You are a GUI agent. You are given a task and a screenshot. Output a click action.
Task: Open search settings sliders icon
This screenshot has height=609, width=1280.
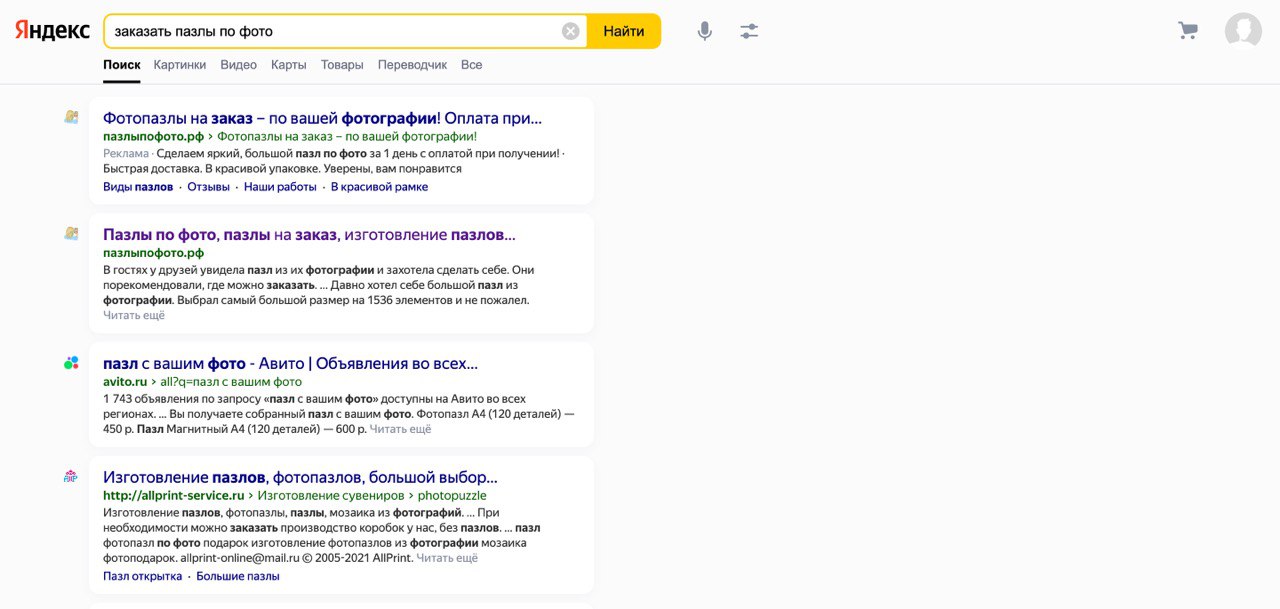749,31
